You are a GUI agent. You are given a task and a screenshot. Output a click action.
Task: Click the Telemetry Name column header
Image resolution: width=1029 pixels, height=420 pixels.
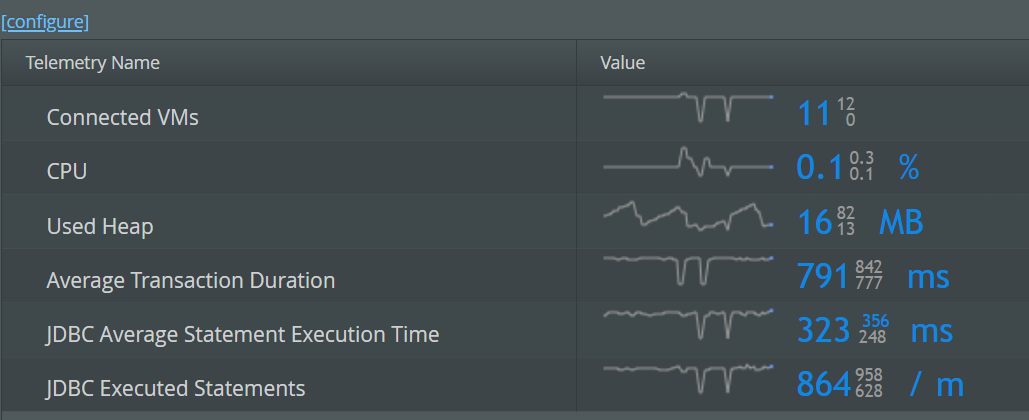coord(92,63)
